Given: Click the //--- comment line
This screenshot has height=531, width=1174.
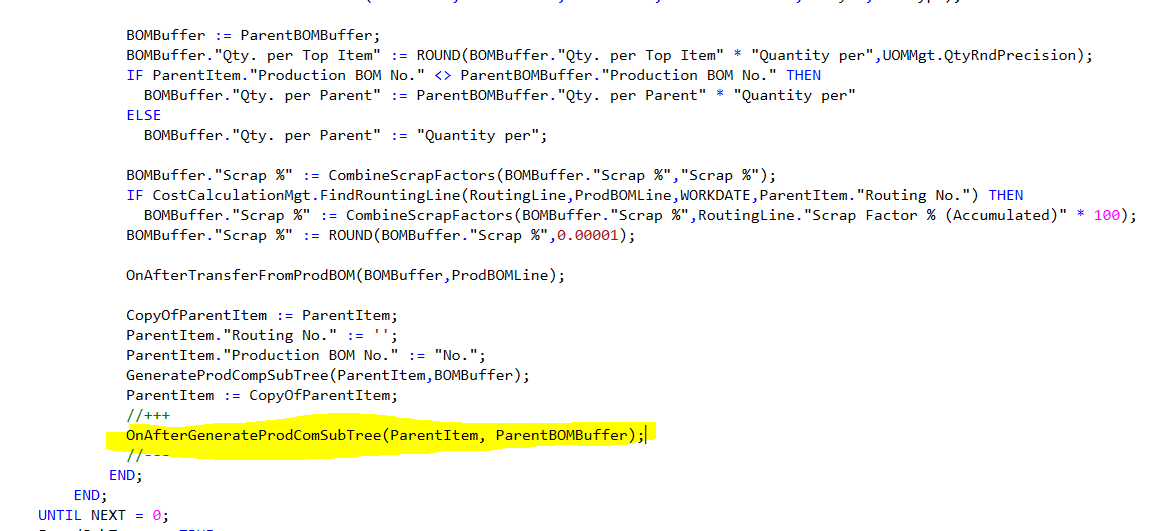Looking at the screenshot, I should coord(143,455).
